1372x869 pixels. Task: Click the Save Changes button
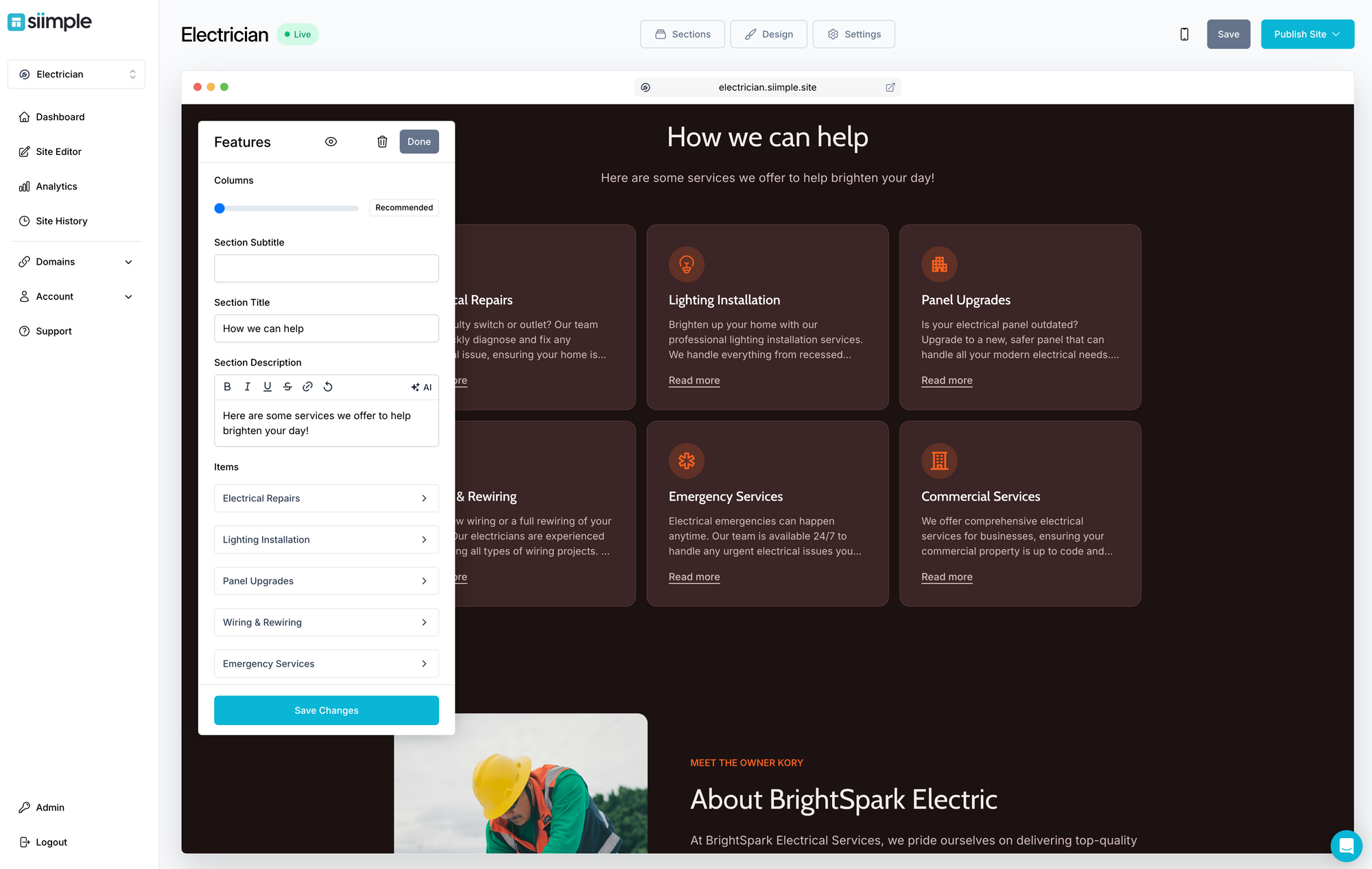327,711
